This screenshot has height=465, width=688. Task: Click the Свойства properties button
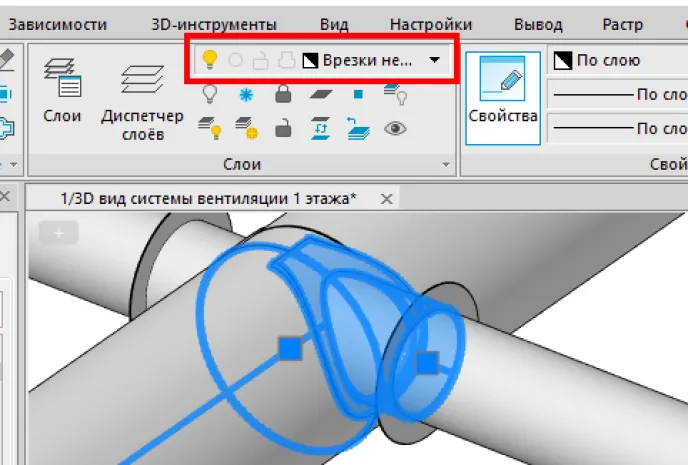click(x=503, y=98)
